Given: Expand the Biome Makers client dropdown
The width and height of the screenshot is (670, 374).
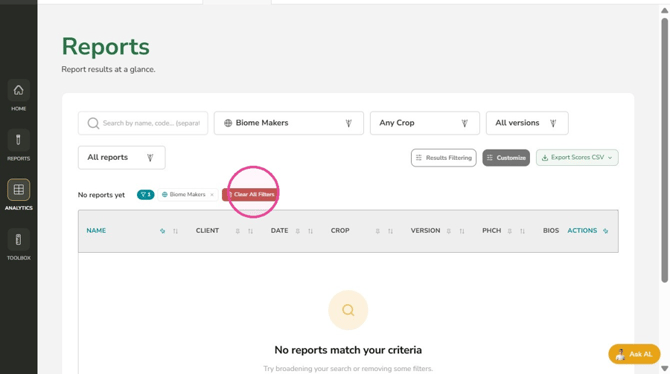Looking at the screenshot, I should coord(289,123).
